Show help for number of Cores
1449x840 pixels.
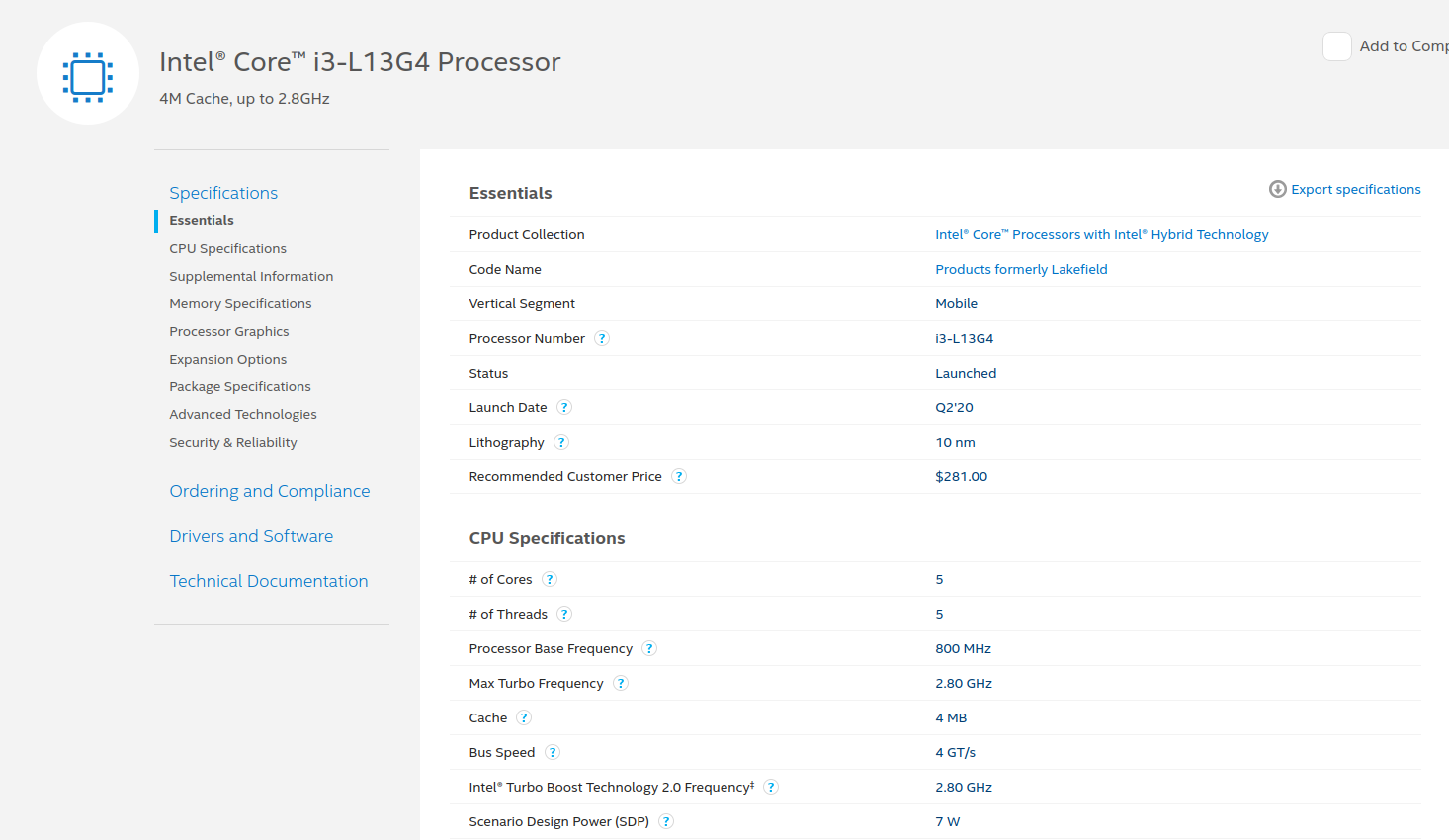point(550,579)
